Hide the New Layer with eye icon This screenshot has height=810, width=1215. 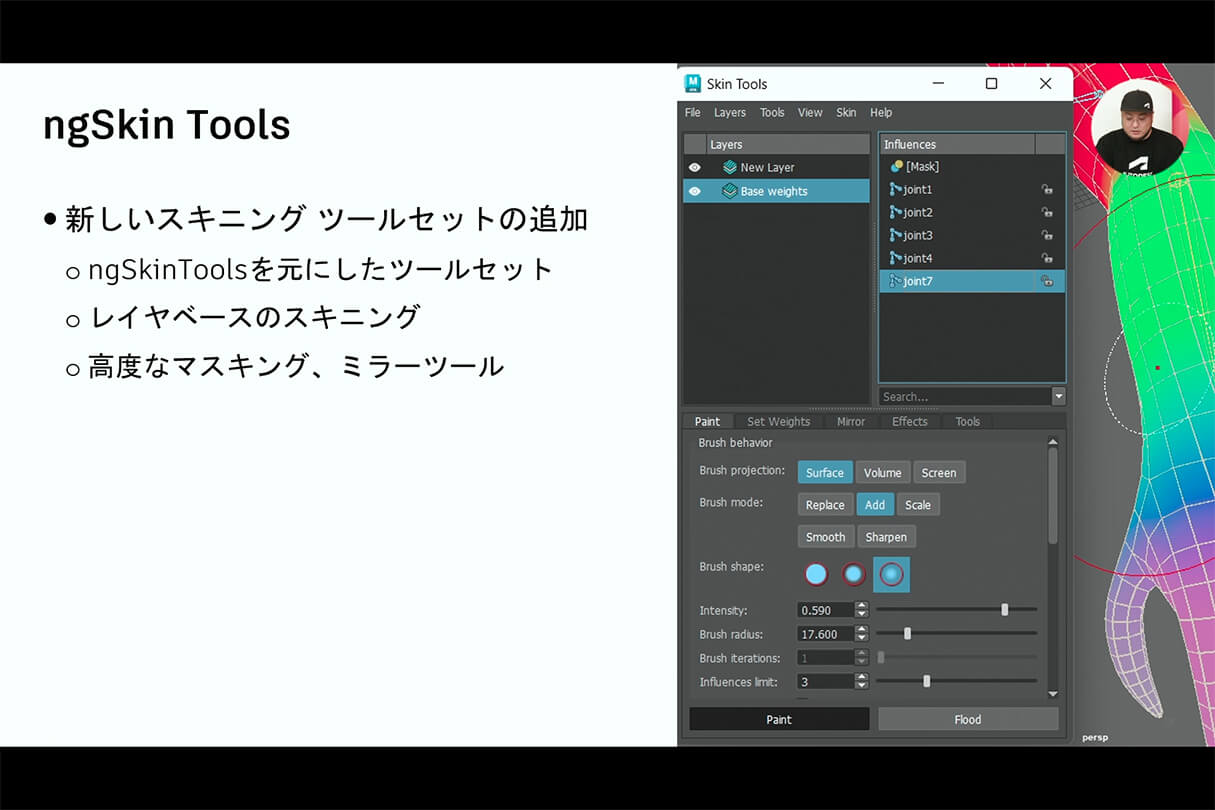[x=695, y=168]
